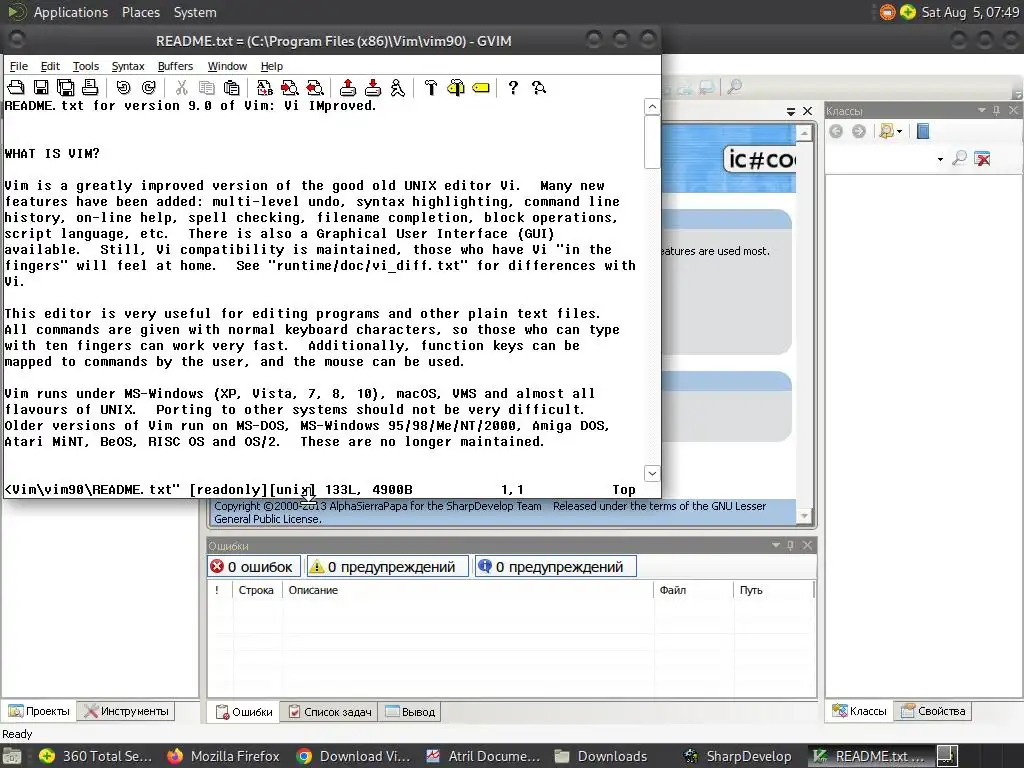
Task: Open Find and Replace tool icon
Action: pyautogui.click(x=264, y=88)
